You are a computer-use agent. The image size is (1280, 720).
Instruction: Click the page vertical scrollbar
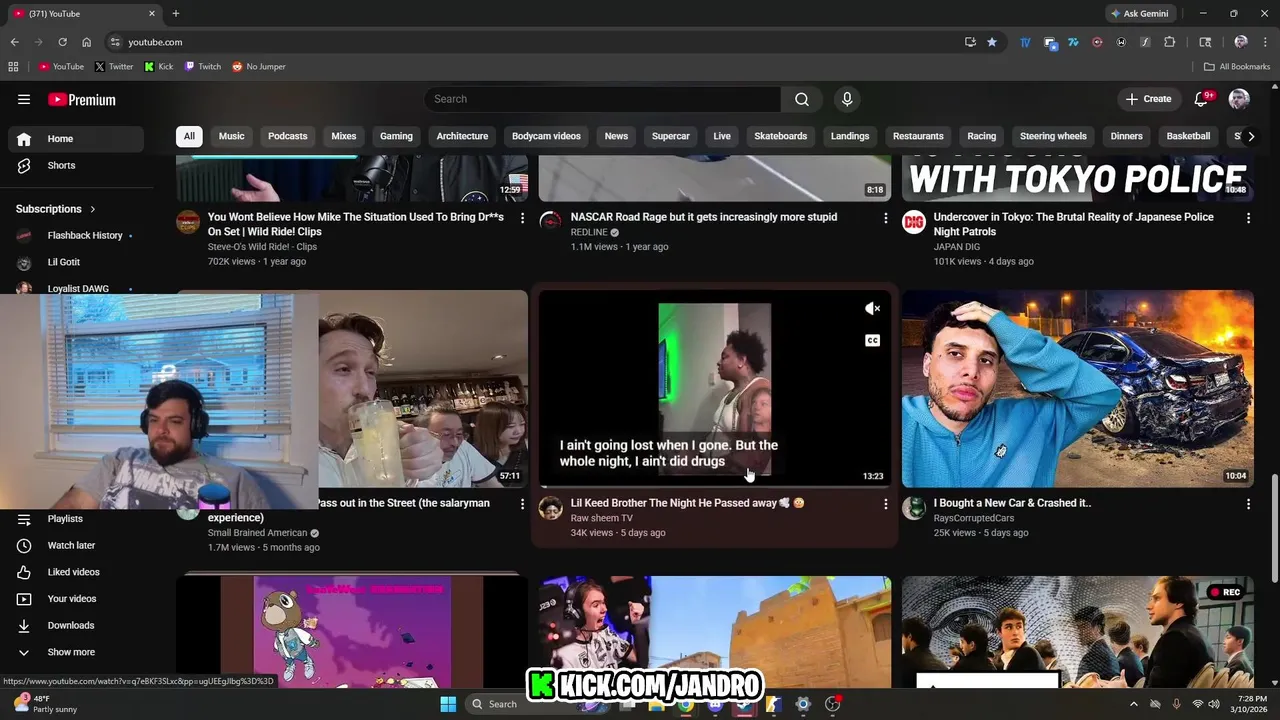pos(1274,528)
